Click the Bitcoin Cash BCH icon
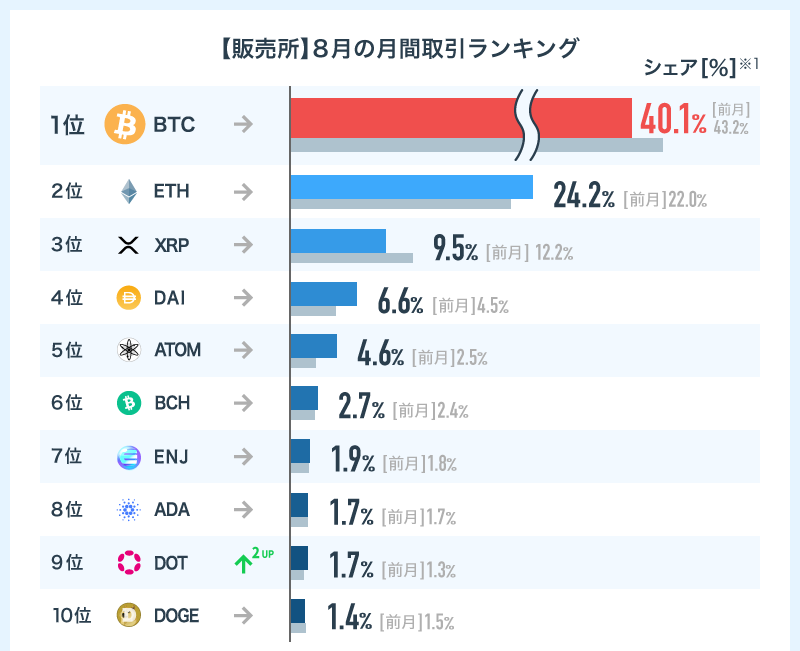800x651 pixels. click(128, 403)
